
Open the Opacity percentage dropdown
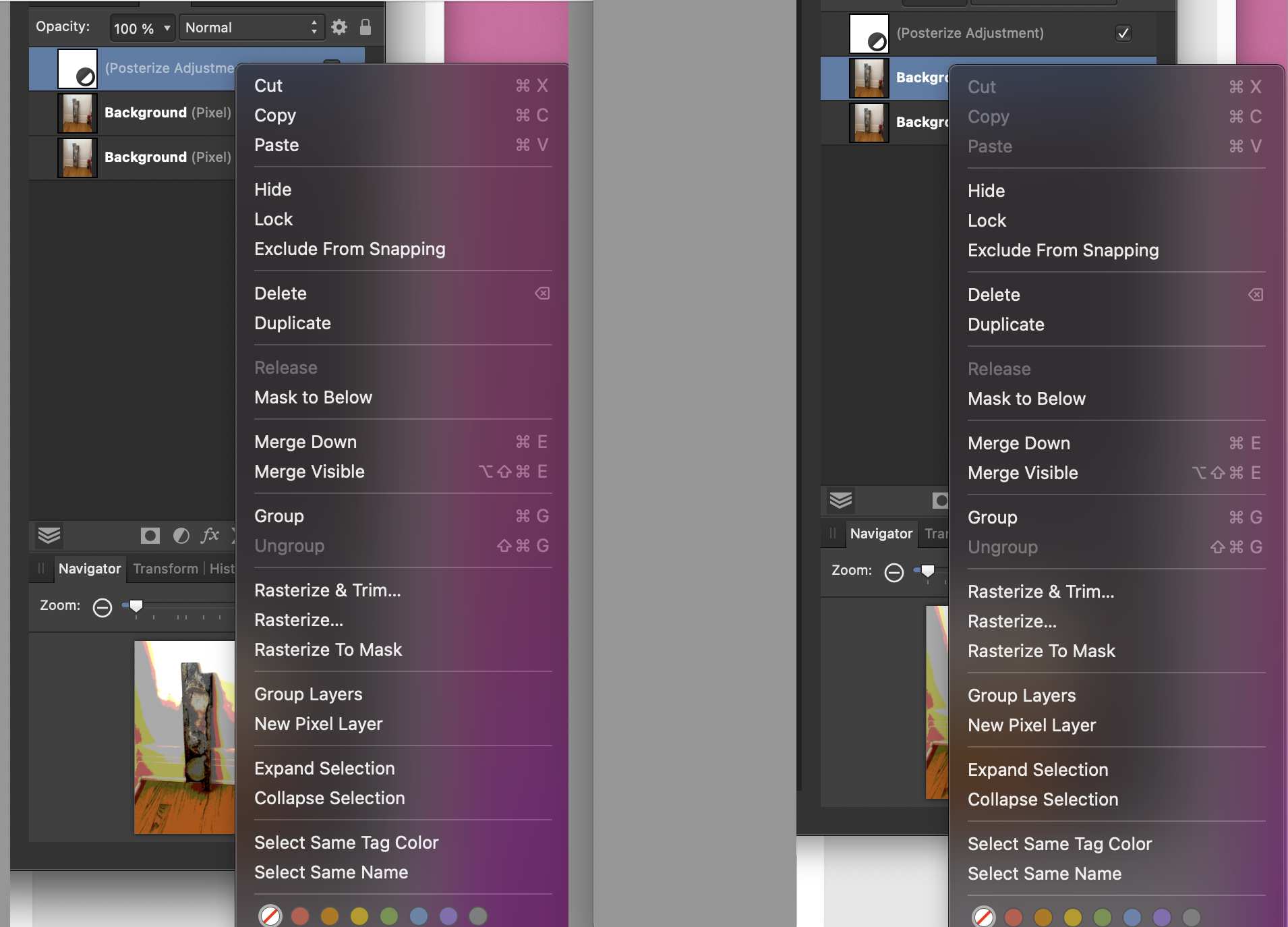[142, 28]
